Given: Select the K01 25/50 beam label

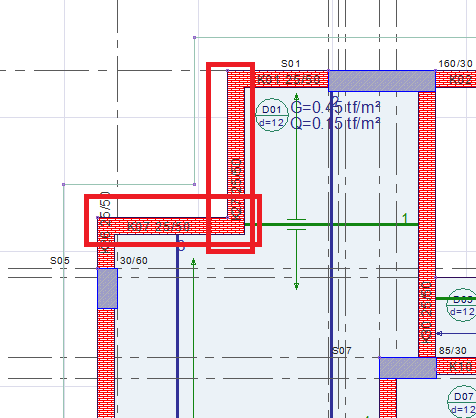Looking at the screenshot, I should click(289, 80).
